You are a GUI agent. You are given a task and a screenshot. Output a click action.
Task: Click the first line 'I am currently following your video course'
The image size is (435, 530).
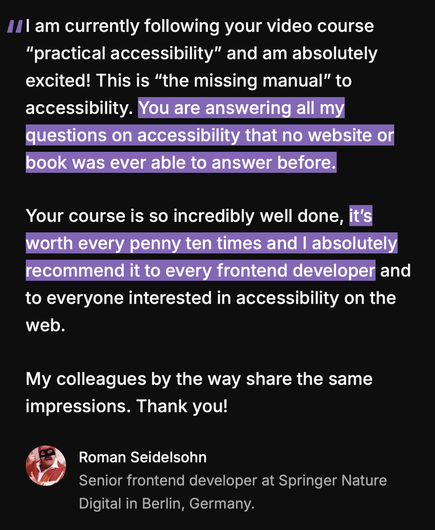200,26
